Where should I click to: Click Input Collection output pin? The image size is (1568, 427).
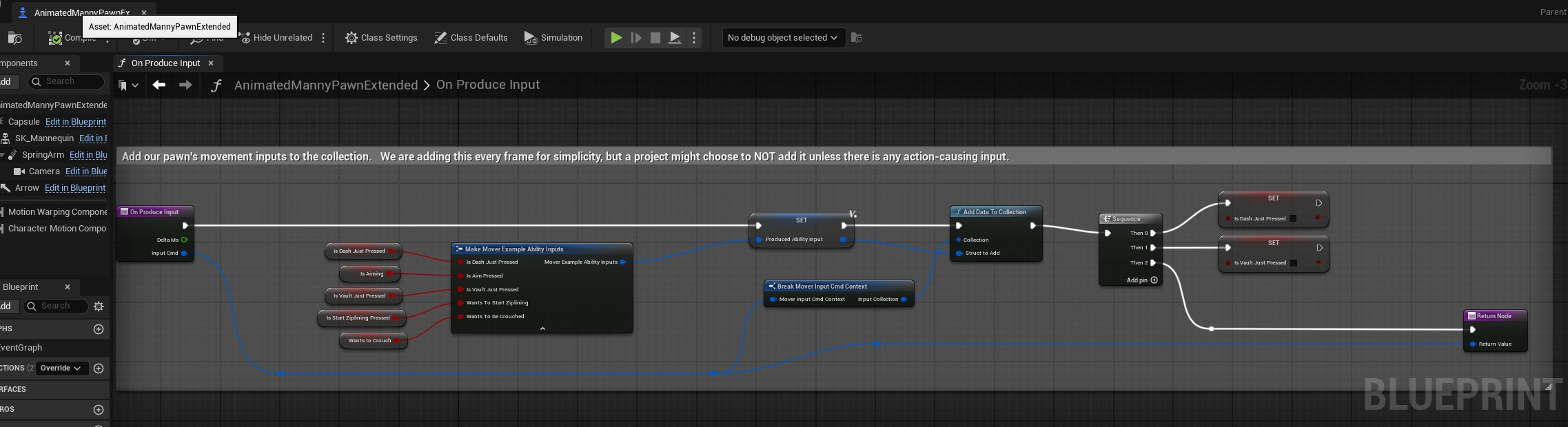[904, 300]
